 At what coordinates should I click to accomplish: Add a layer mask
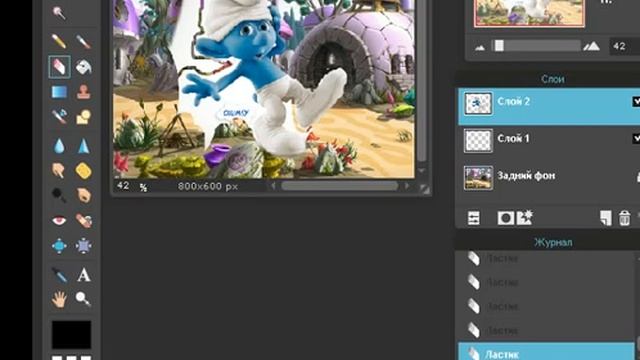click(505, 218)
